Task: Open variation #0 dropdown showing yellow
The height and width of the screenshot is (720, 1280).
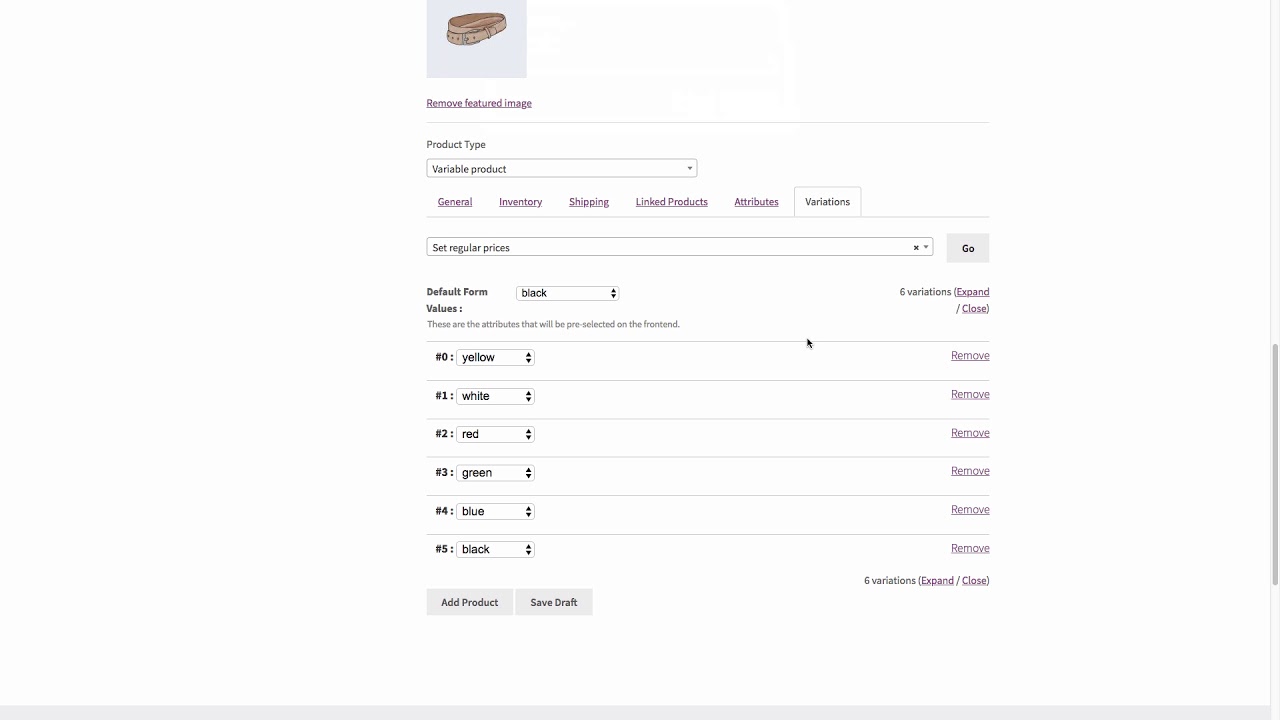Action: [x=495, y=357]
